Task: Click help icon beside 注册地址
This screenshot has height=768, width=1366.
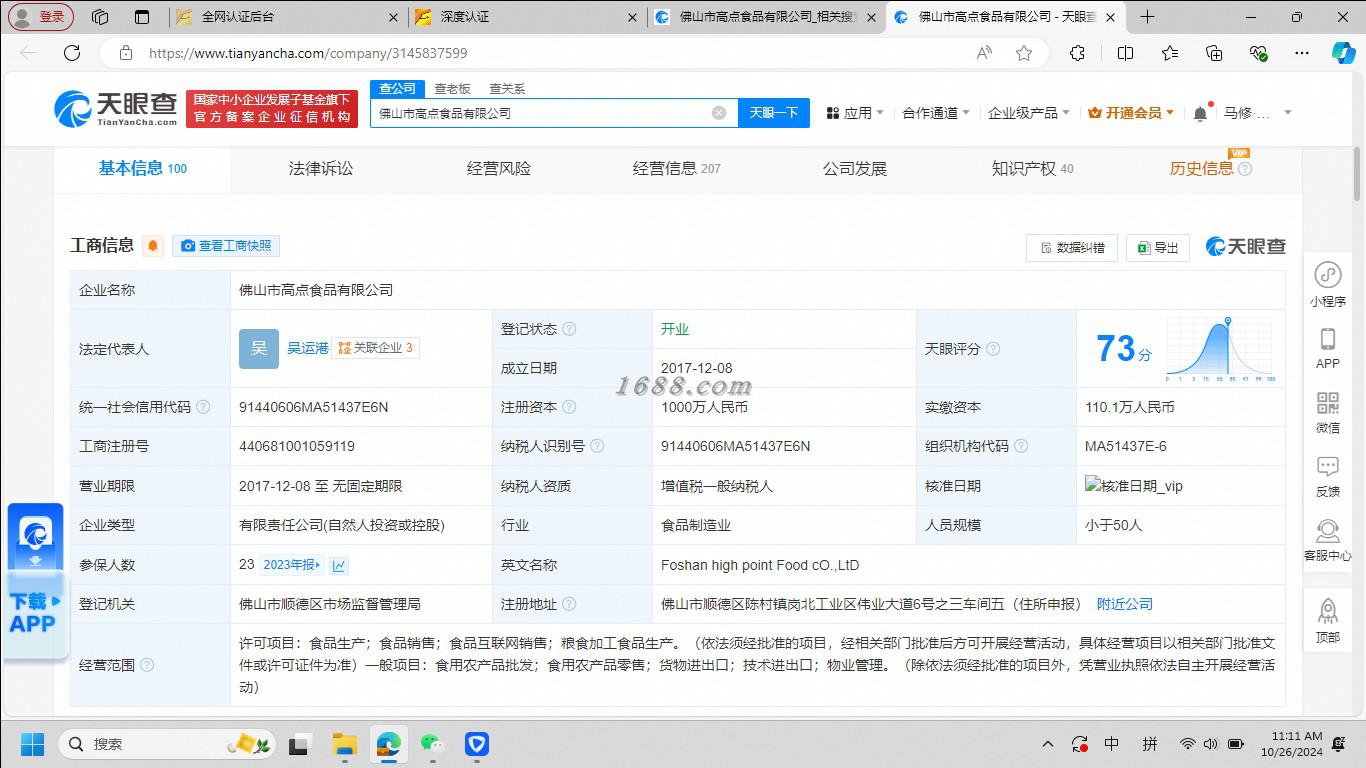Action: [569, 604]
